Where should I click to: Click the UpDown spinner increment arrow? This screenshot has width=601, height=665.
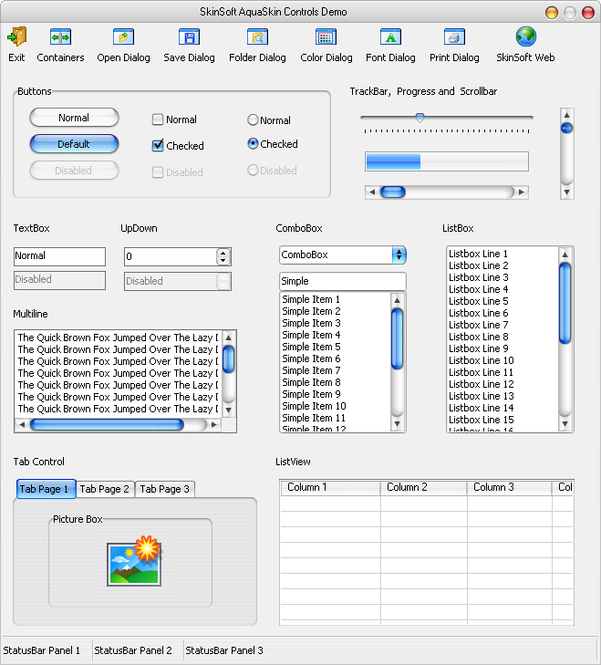point(223,253)
